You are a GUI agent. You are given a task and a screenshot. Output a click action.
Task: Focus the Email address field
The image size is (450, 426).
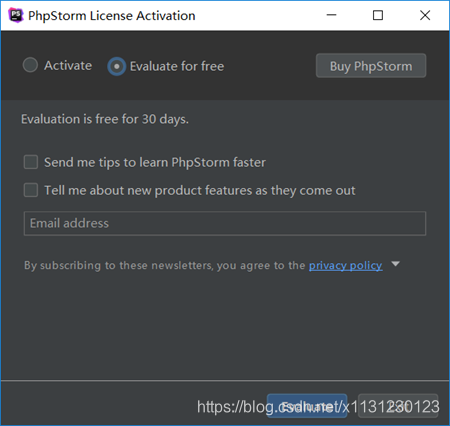(225, 223)
